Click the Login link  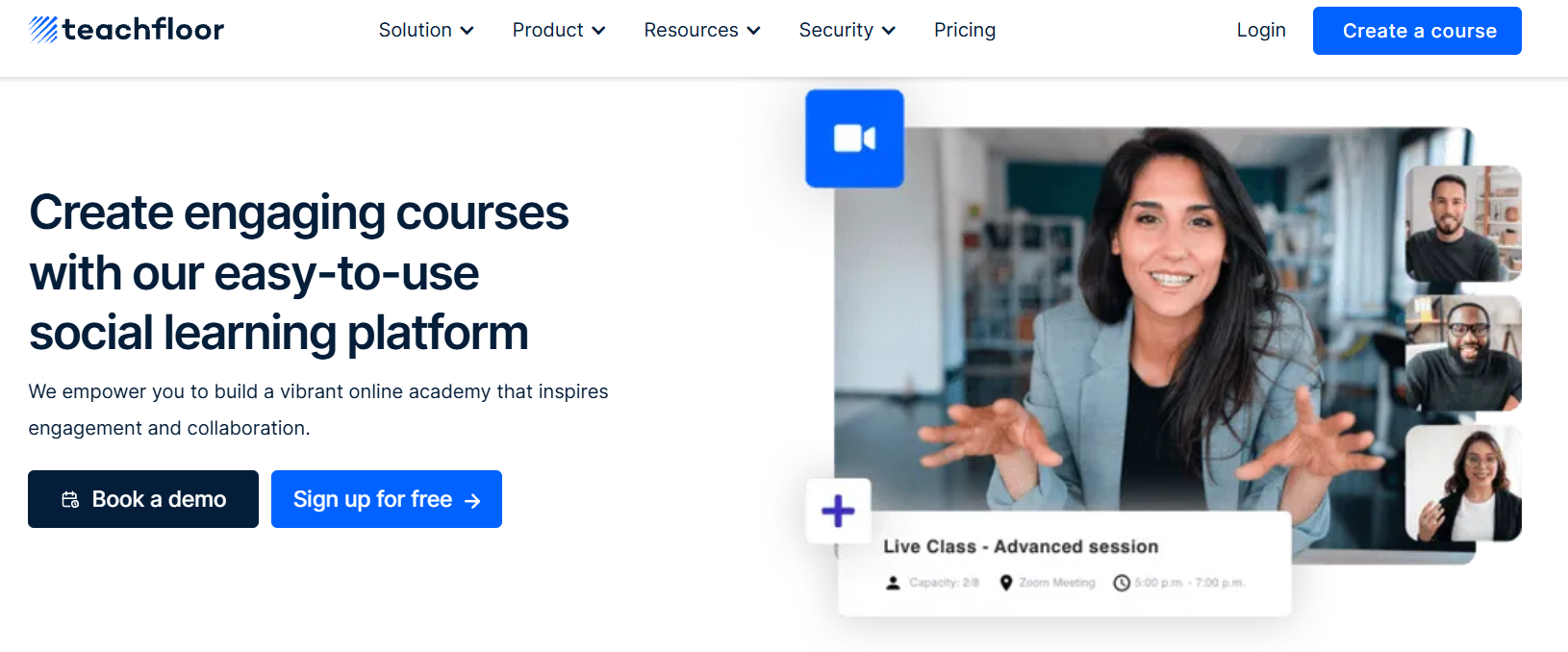(1261, 30)
